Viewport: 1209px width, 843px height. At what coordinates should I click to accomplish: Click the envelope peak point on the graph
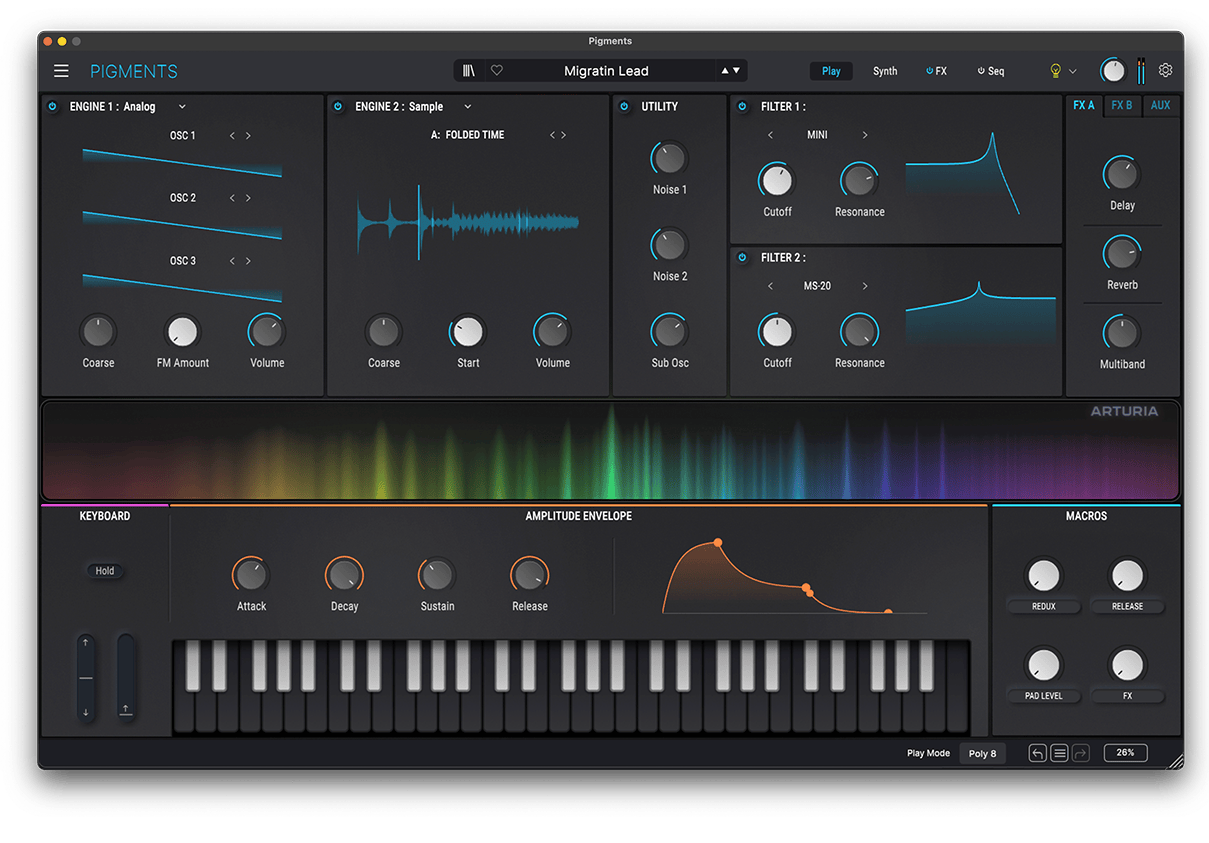tap(717, 542)
